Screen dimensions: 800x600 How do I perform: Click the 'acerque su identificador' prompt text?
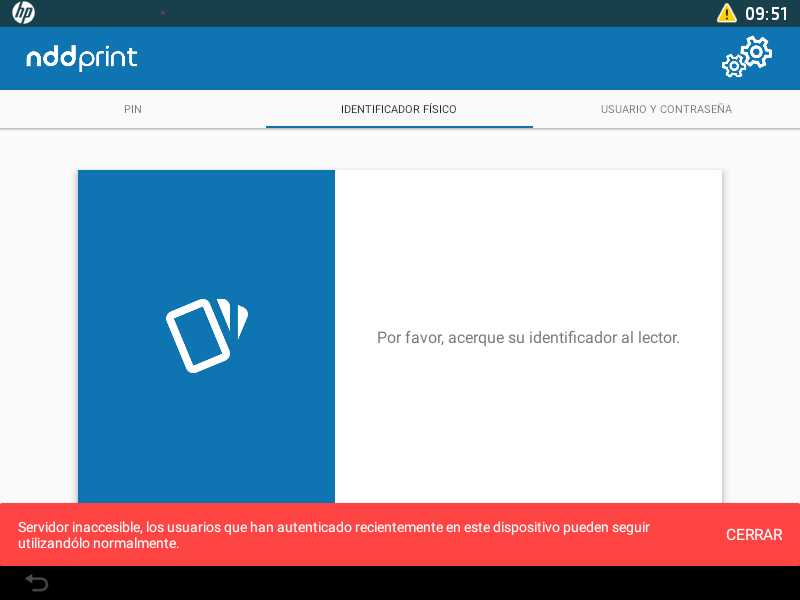[528, 338]
